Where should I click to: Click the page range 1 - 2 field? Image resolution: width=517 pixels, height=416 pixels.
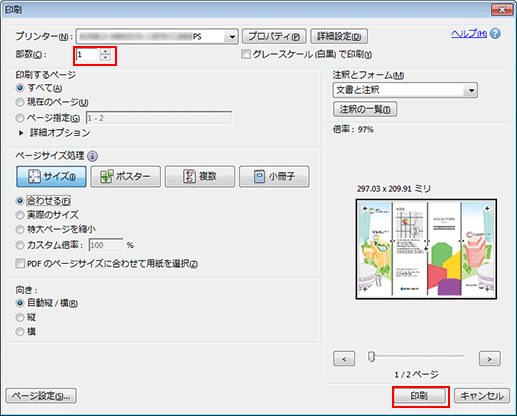coord(159,118)
